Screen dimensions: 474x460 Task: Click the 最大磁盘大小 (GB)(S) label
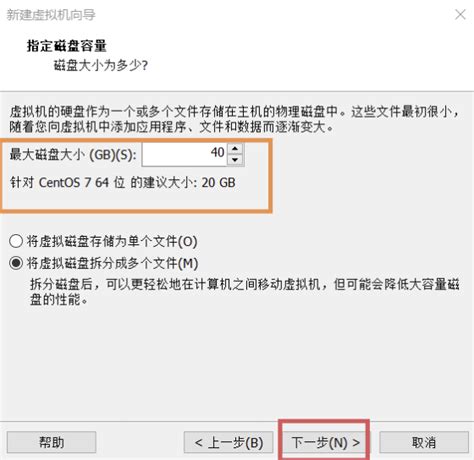[x=73, y=155]
